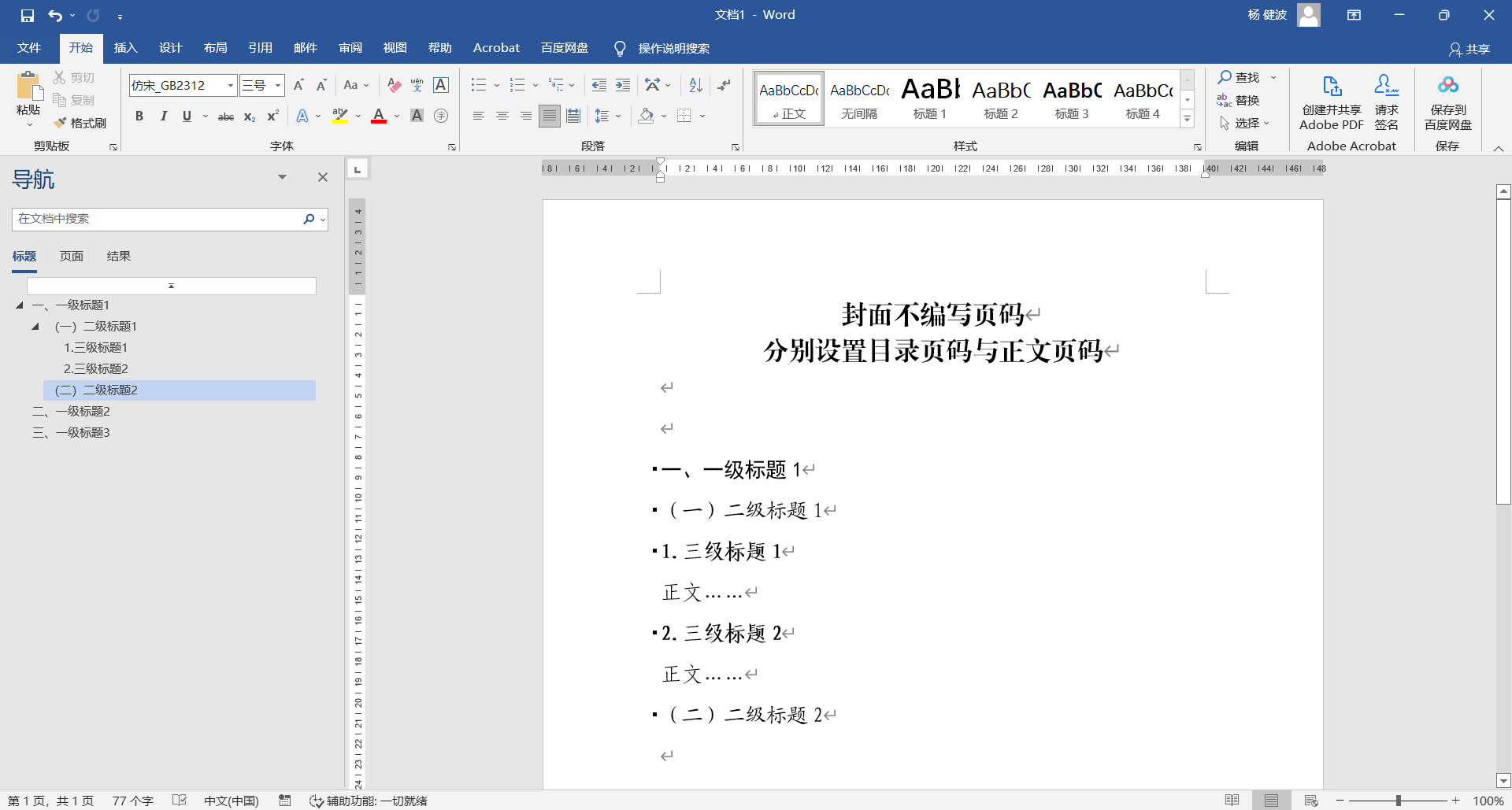Open the 文件 (File) menu

pos(29,48)
